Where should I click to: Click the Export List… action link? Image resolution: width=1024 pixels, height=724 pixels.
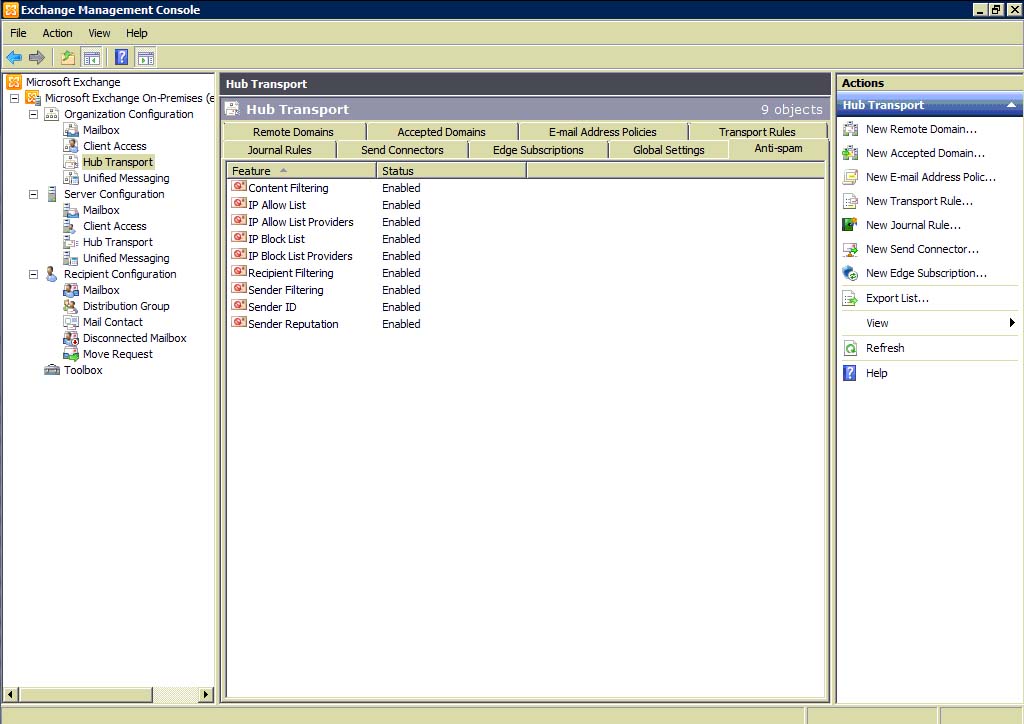click(897, 298)
